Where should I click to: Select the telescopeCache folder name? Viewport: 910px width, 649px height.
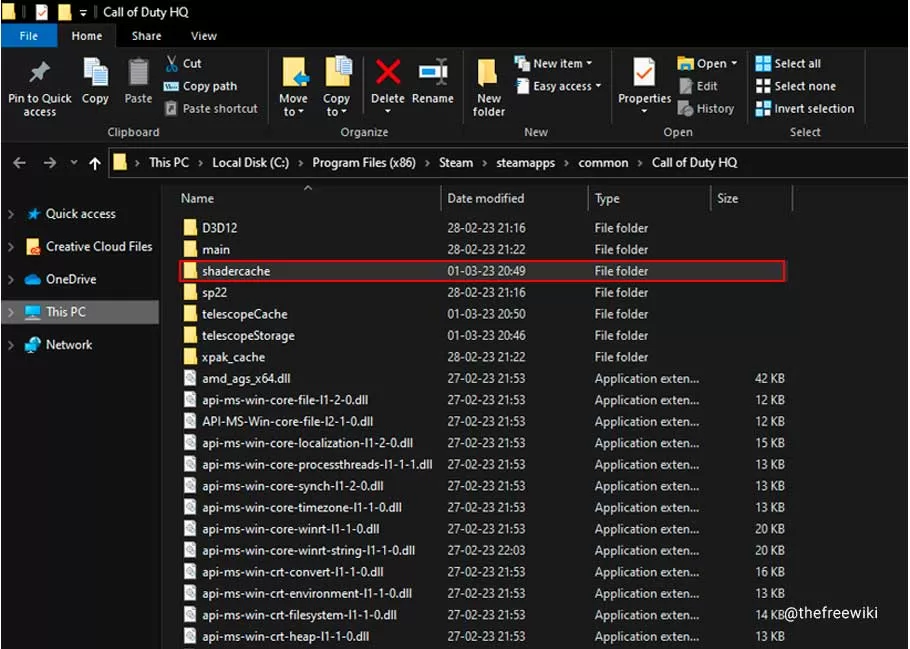click(x=244, y=314)
